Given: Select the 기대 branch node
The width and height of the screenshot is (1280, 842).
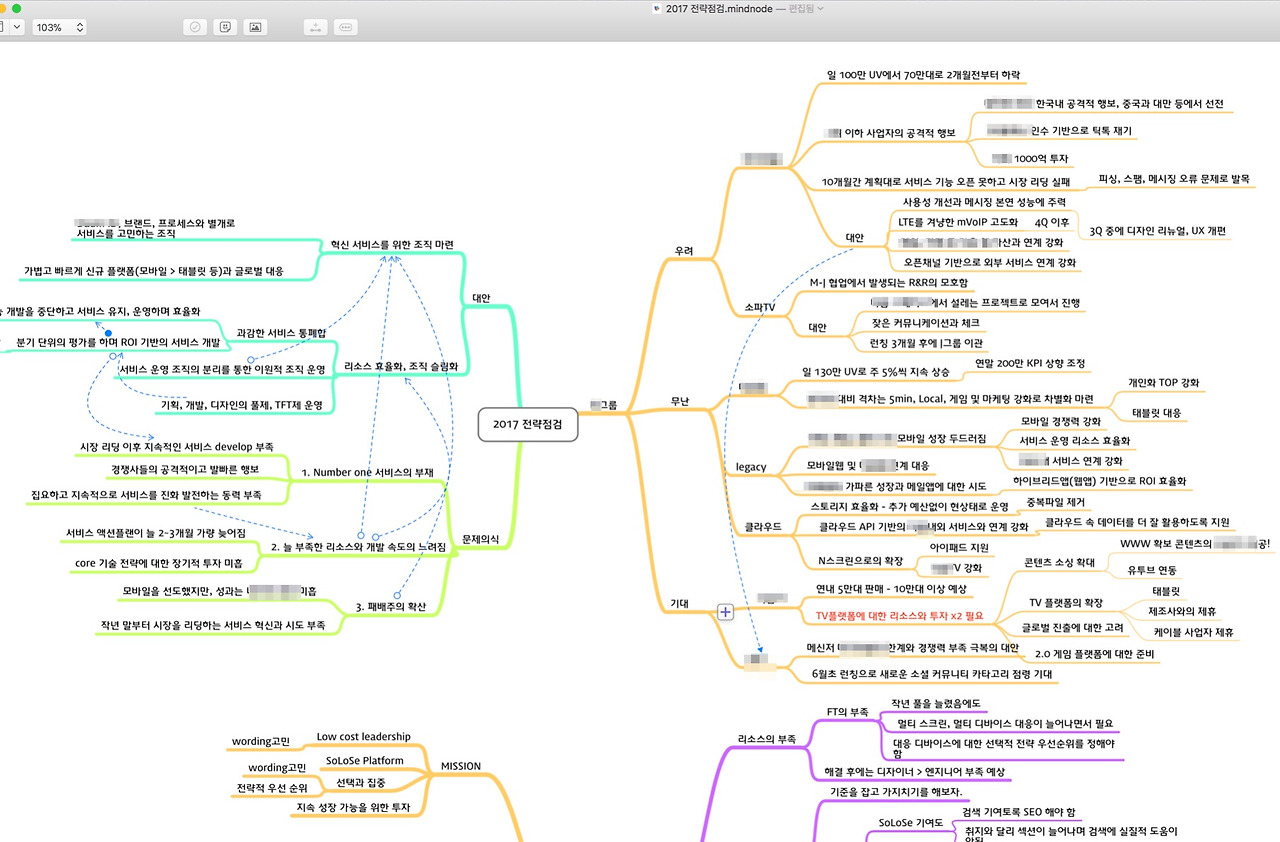Looking at the screenshot, I should click(x=681, y=603).
